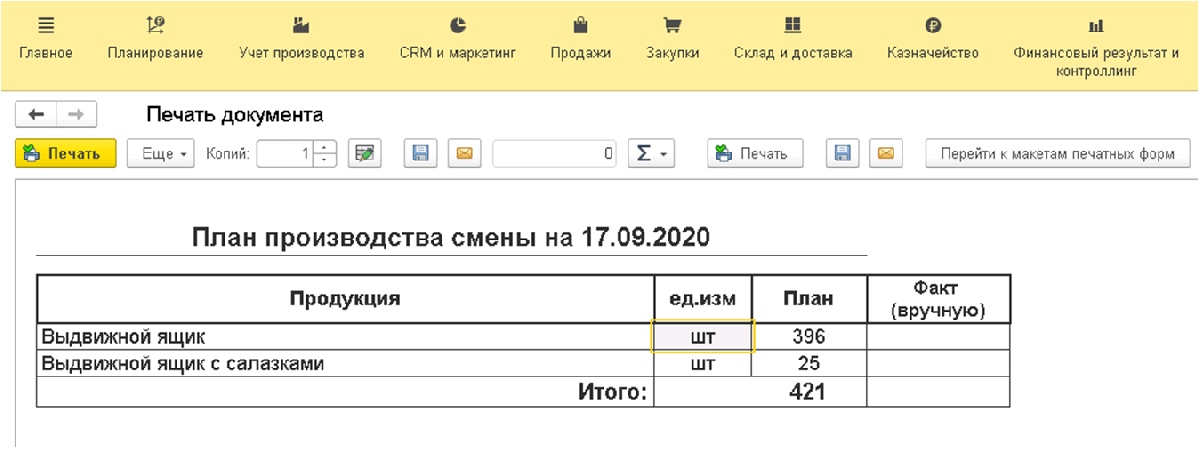Open the Продажи shopping bag icon
Viewport: 1200px width, 449px height.
point(580,25)
